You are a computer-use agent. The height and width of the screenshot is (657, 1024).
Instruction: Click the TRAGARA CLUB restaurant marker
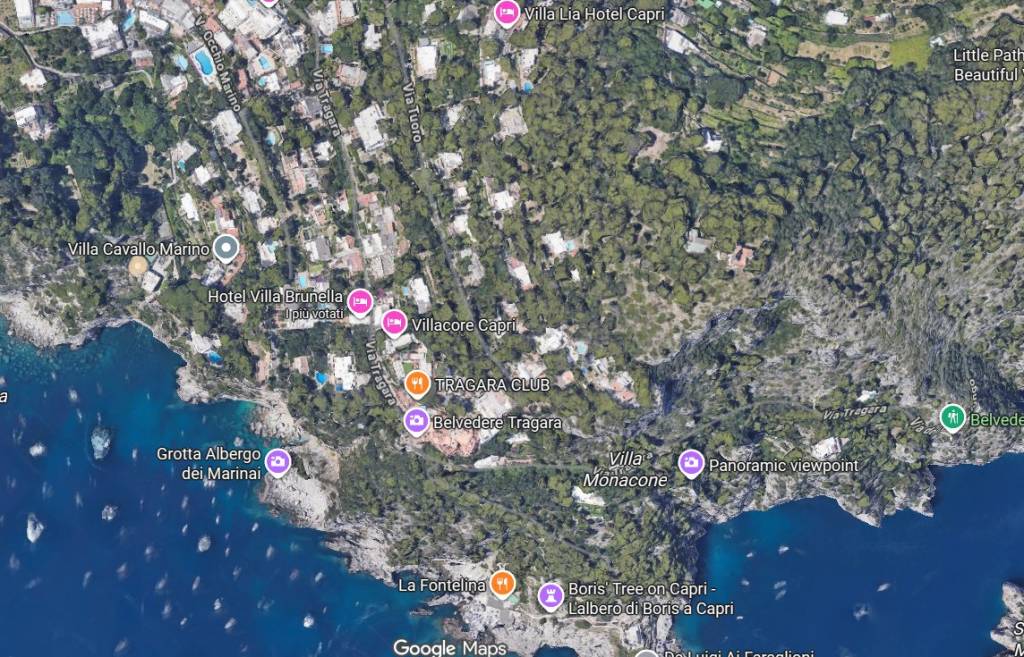(x=417, y=384)
